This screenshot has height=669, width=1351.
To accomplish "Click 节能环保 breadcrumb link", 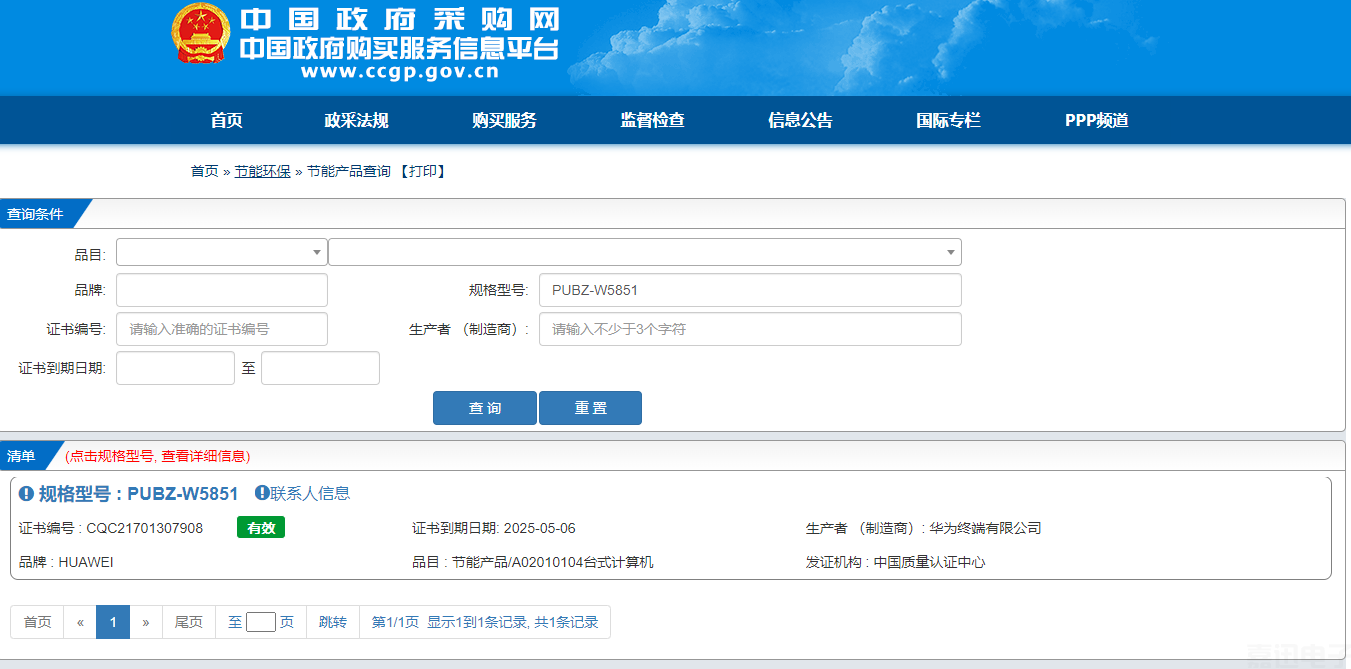I will 262,171.
